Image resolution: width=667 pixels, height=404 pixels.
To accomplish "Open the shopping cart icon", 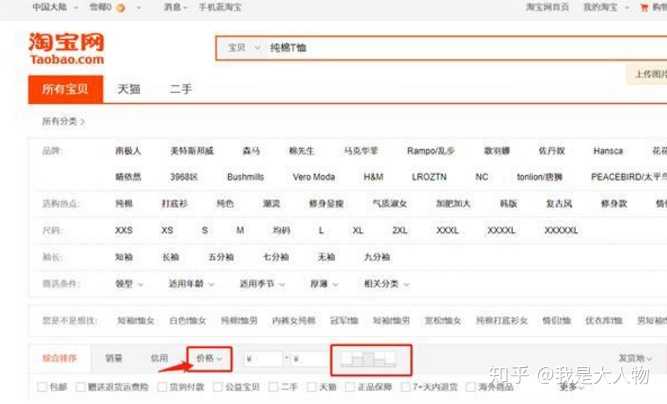I will tap(644, 7).
